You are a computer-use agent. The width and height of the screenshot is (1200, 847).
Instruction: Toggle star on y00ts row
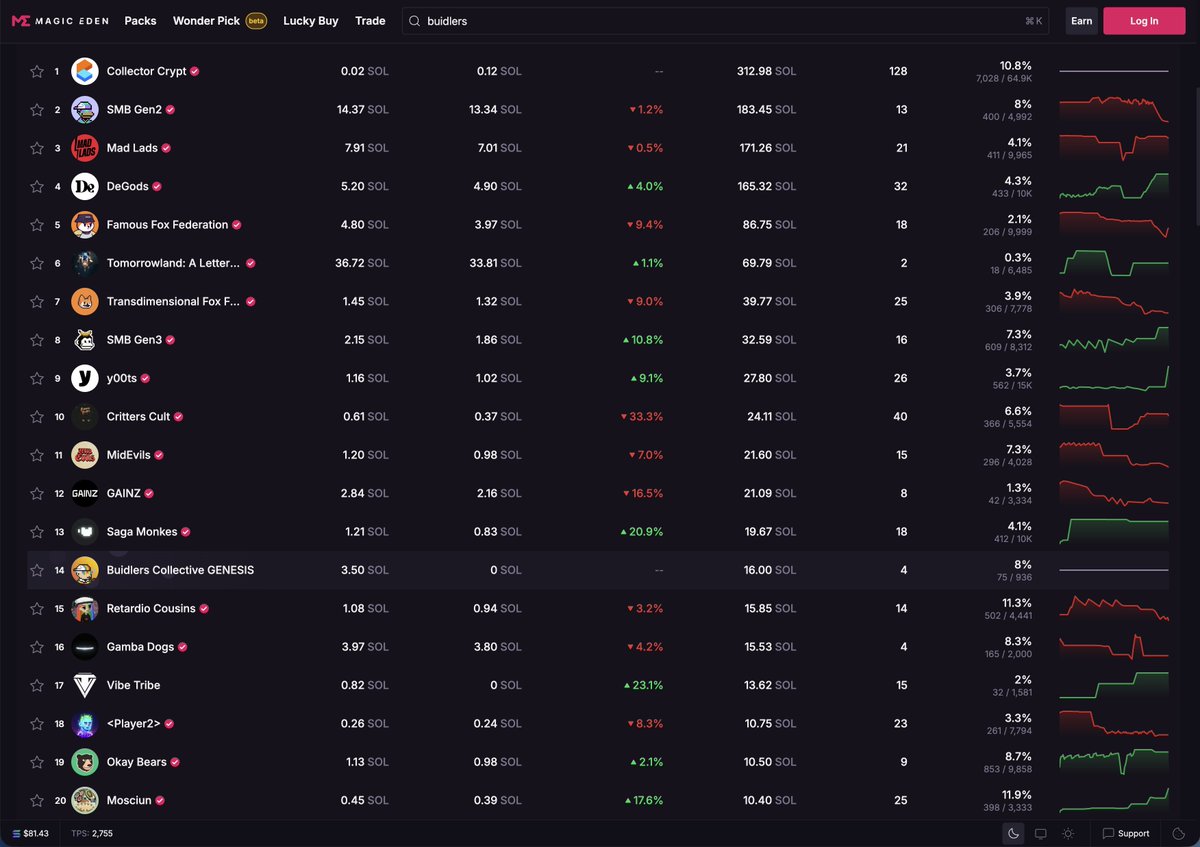pos(37,378)
